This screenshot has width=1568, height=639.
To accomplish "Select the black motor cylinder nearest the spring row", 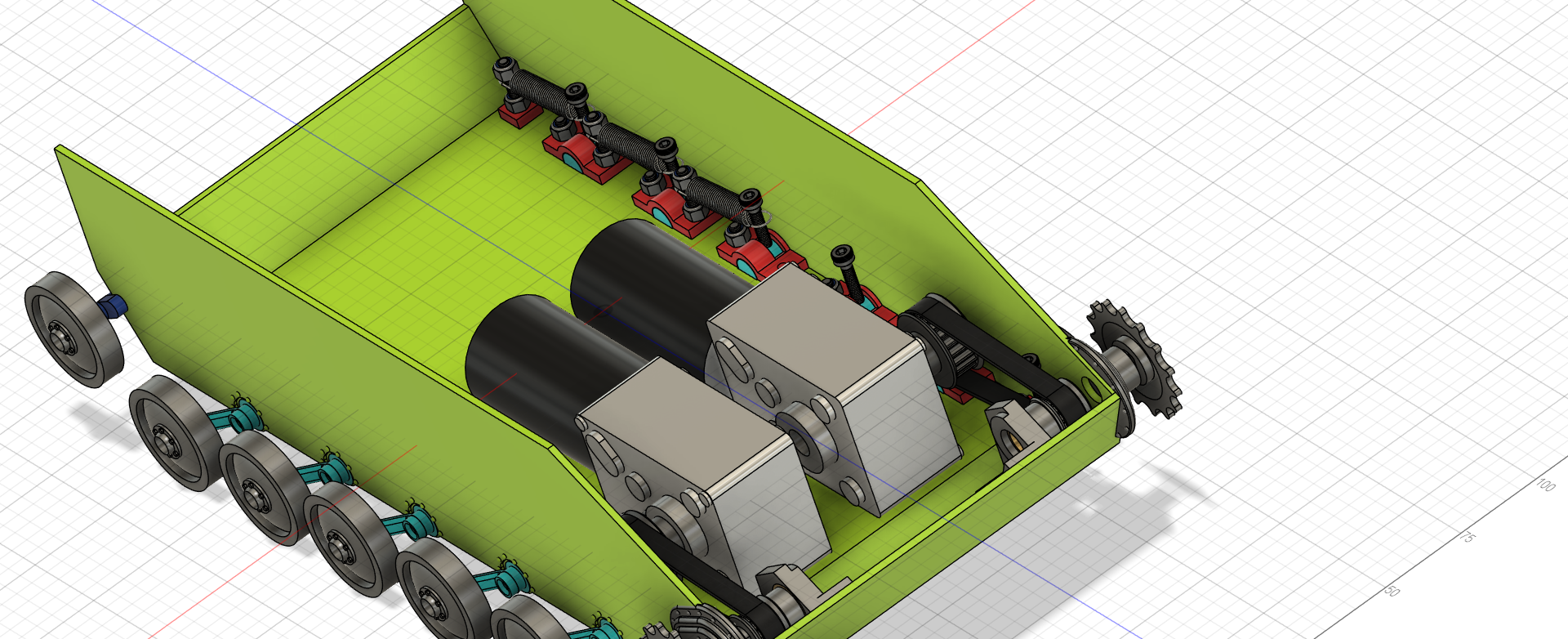I will [653, 287].
